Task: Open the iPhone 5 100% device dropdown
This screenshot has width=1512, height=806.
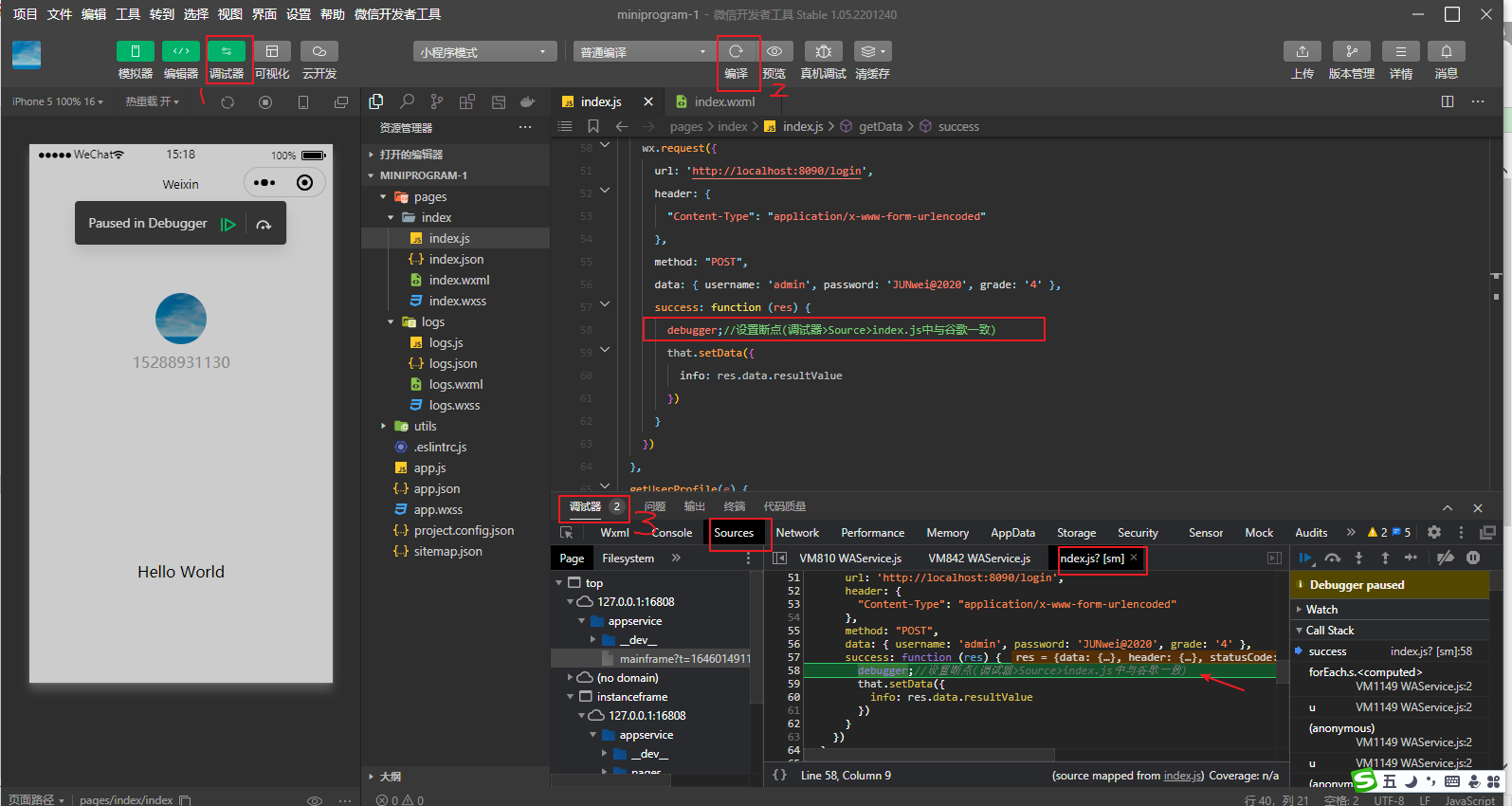Action: pos(57,101)
